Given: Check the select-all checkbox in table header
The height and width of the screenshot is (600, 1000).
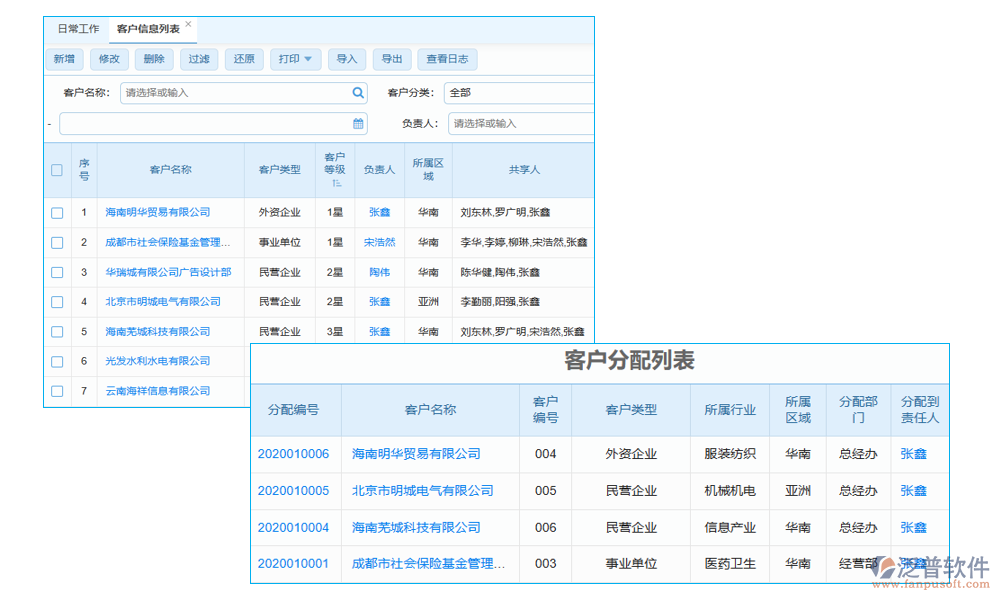Looking at the screenshot, I should coord(56,169).
